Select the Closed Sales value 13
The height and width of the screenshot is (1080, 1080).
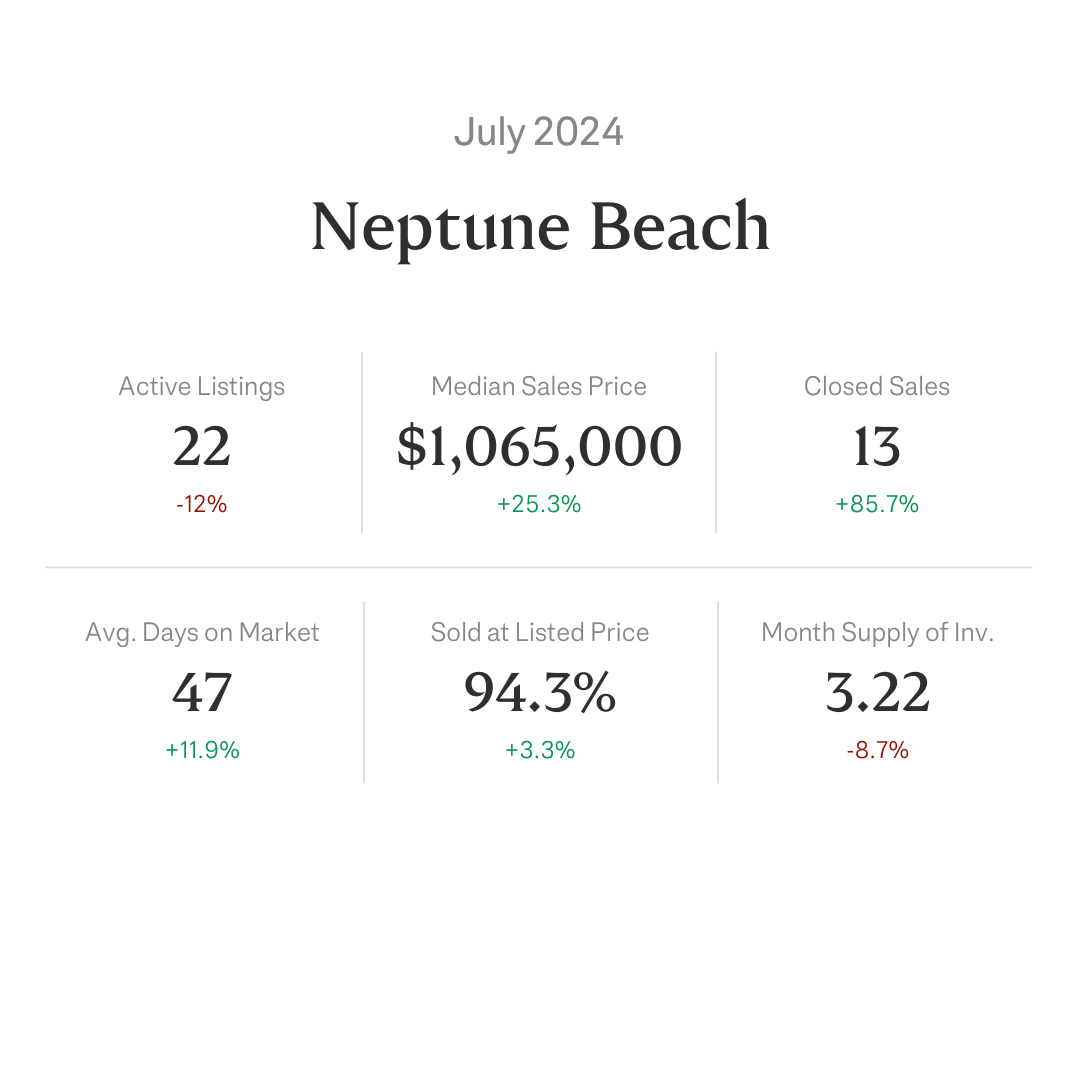(877, 446)
